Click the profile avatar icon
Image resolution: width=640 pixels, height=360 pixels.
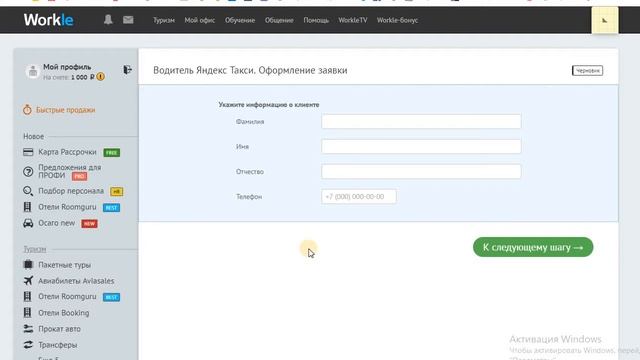(33, 71)
